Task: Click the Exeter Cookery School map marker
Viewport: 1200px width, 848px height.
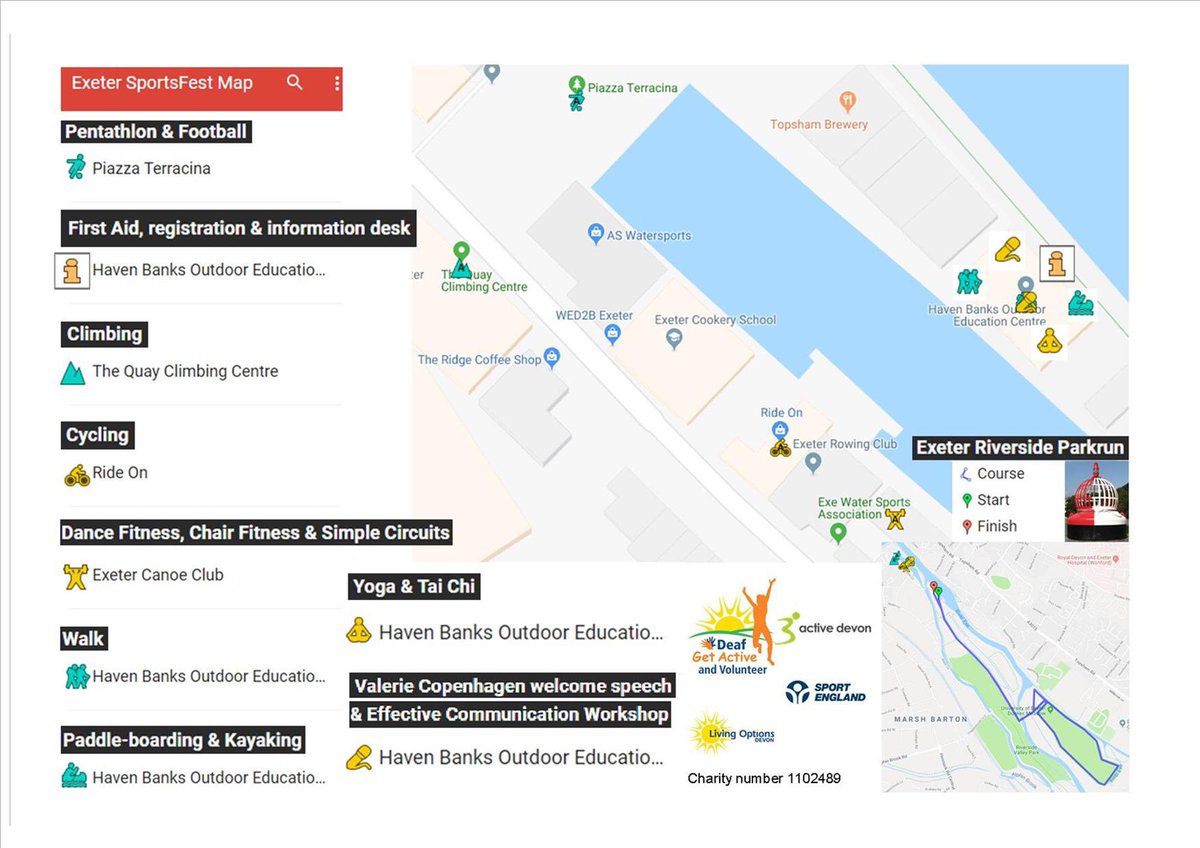Action: coord(674,339)
